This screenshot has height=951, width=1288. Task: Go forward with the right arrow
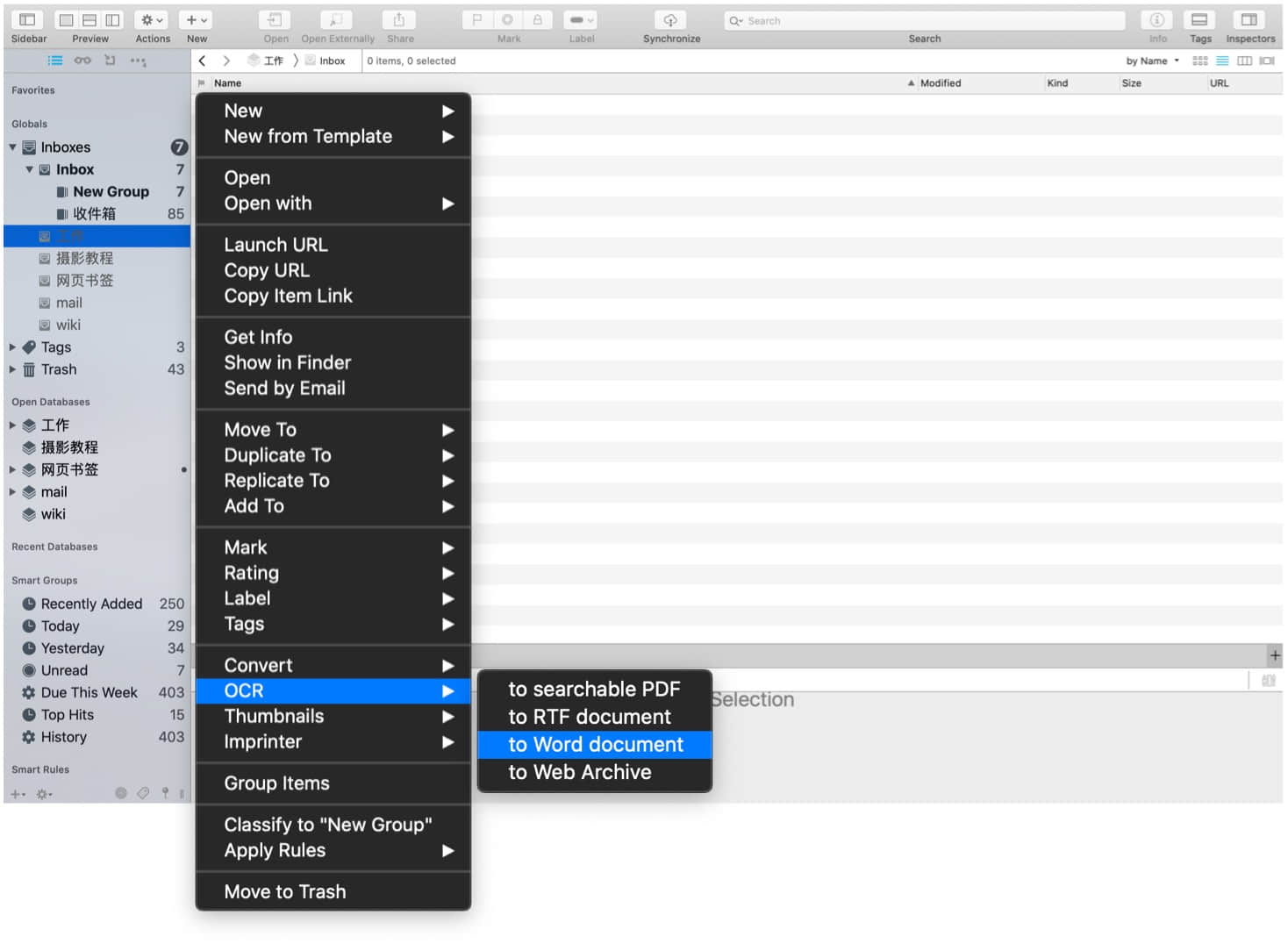[x=226, y=61]
